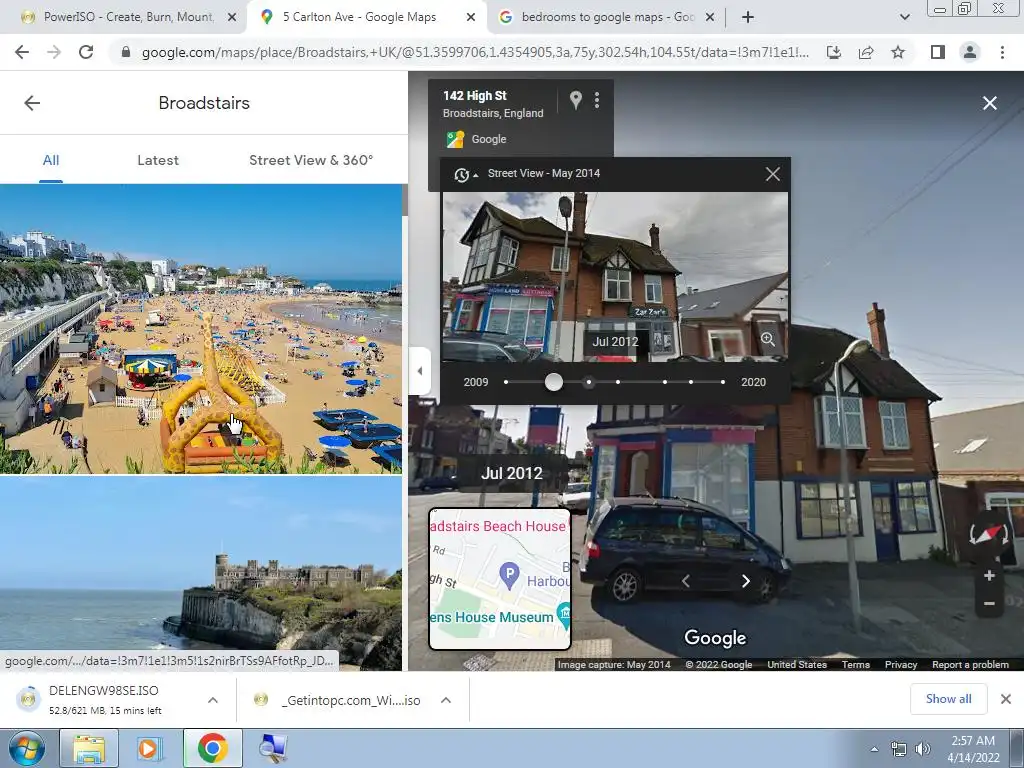
Task: Zoom in on Street View
Action: (989, 575)
